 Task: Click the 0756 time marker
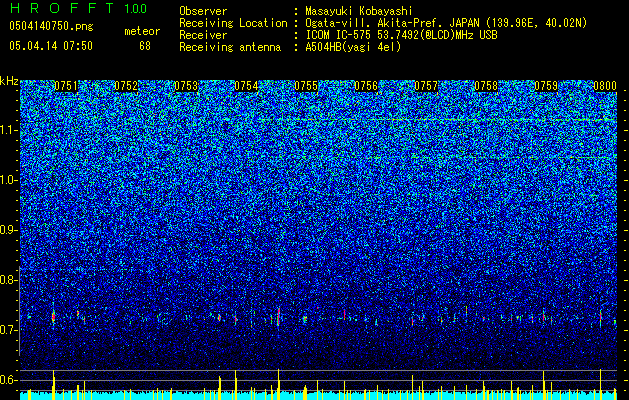pyautogui.click(x=366, y=86)
